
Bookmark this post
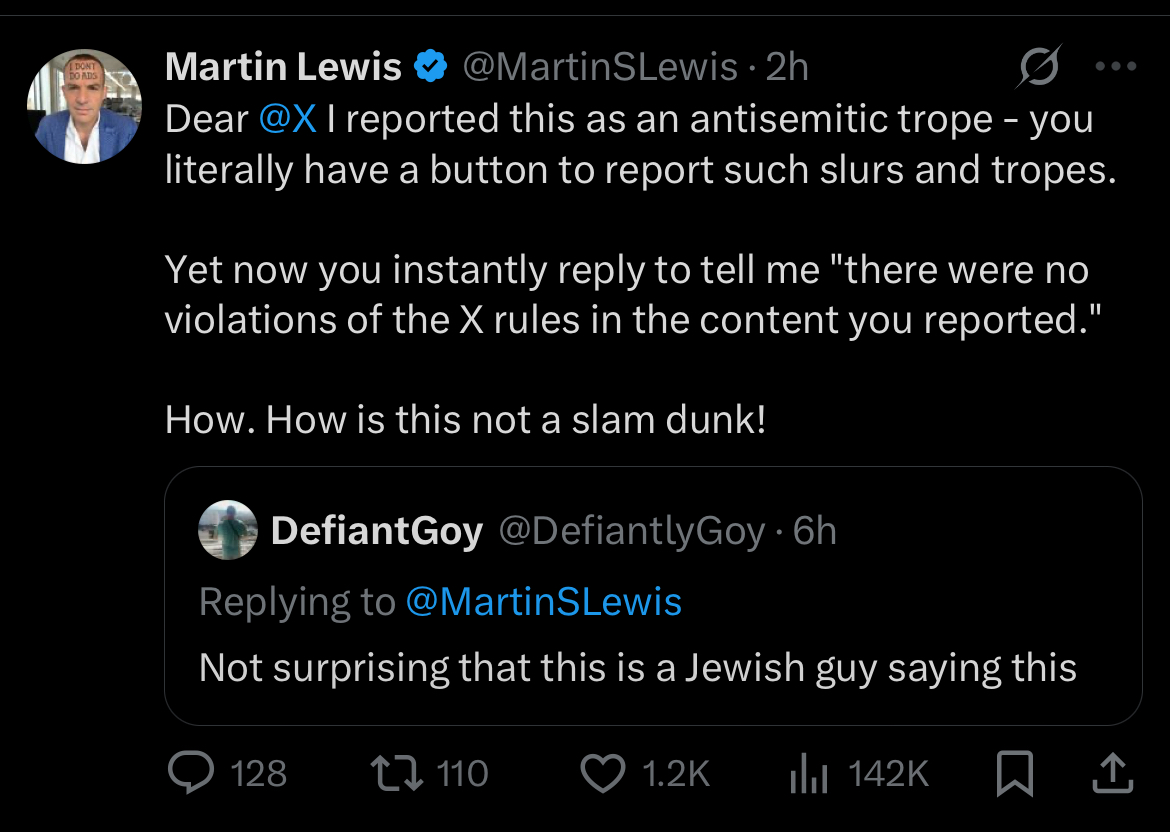tap(1015, 773)
